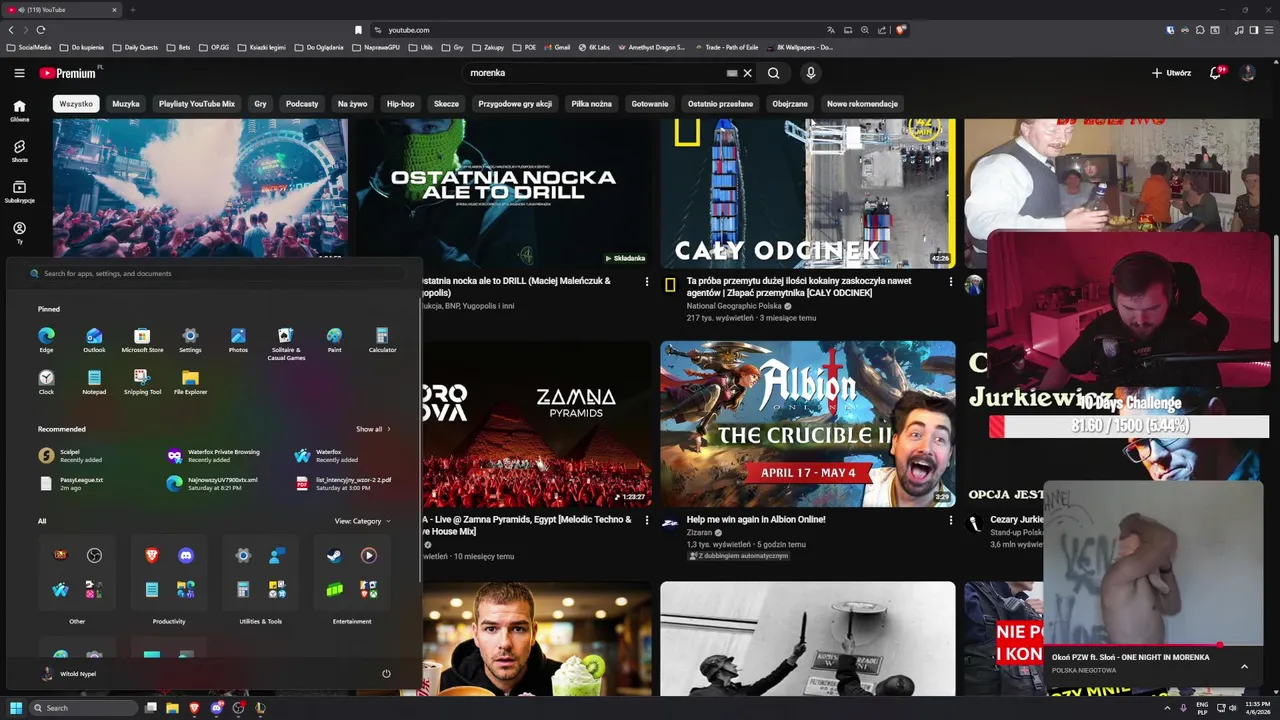The image size is (1280, 720).
Task: Select the Wszystko filter chip
Action: click(x=76, y=104)
